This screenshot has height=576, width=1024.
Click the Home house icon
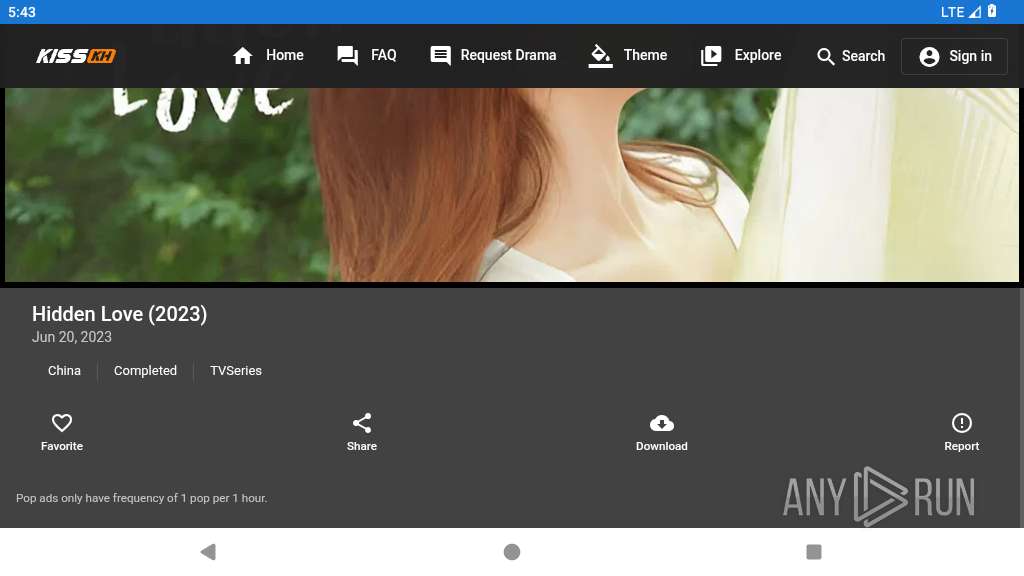click(x=242, y=56)
